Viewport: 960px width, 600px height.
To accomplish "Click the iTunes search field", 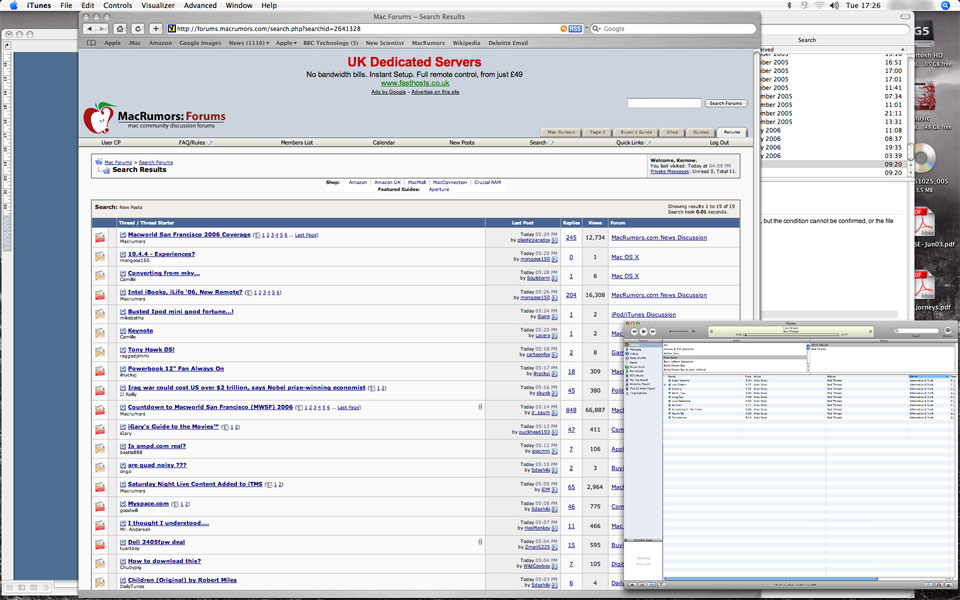I will click(917, 331).
